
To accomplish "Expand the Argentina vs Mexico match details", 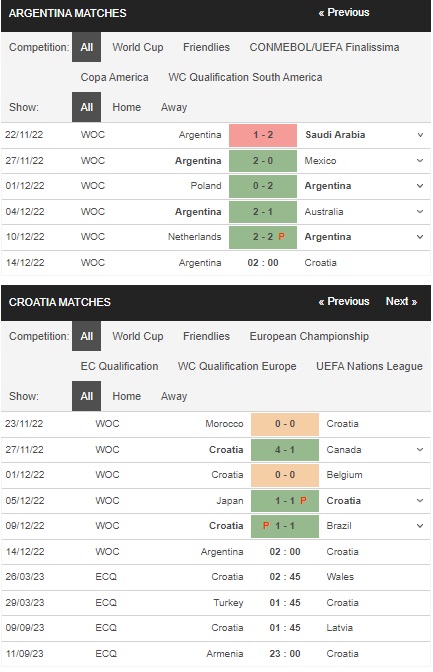I will (420, 161).
